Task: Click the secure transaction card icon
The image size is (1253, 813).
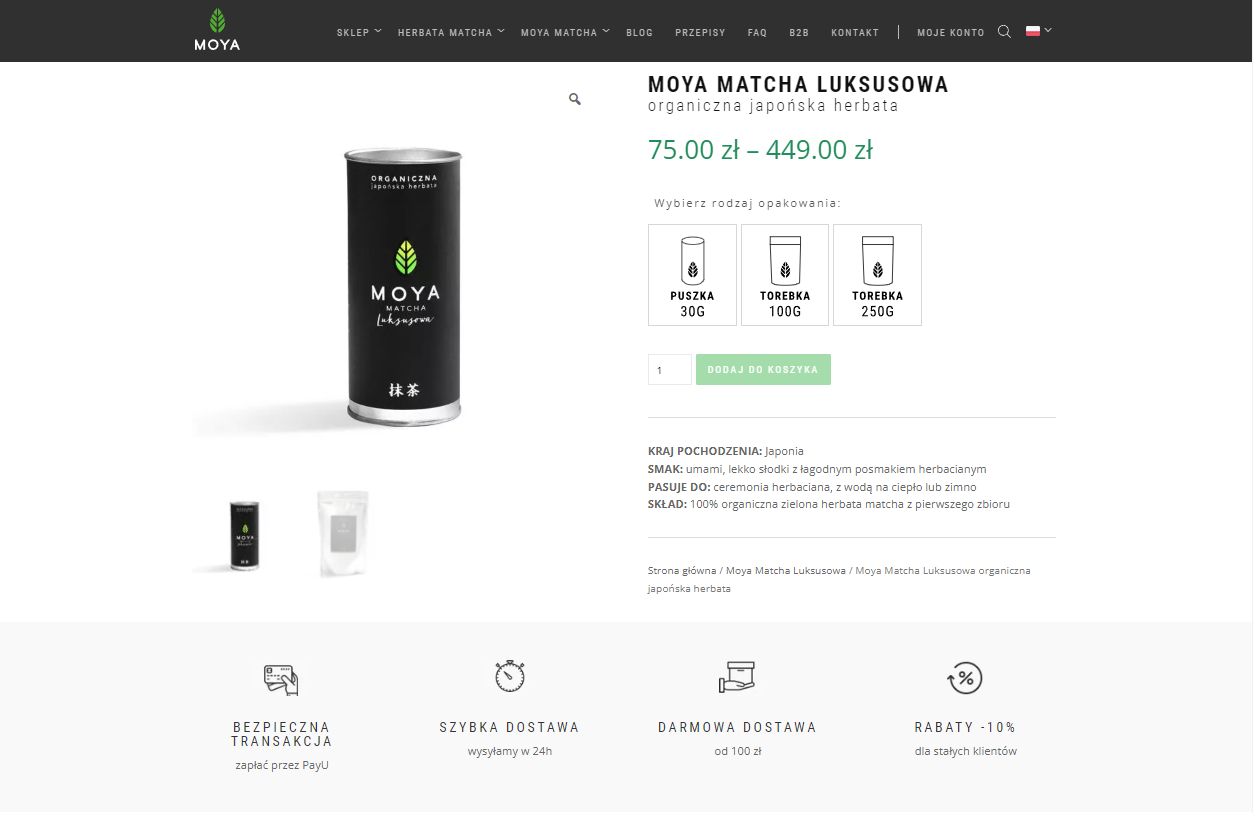Action: point(281,679)
